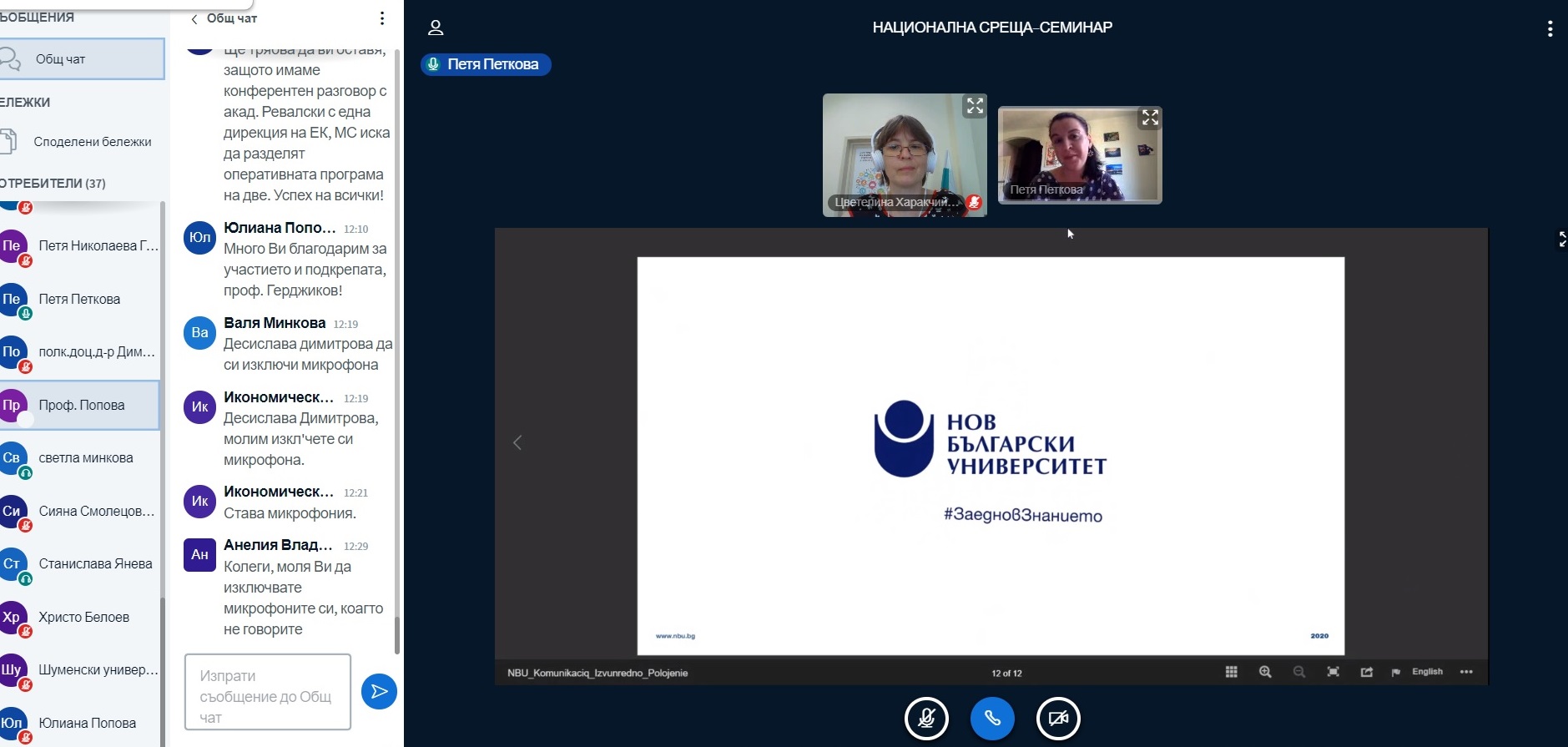Open slide thumbnails grid view

1231,672
